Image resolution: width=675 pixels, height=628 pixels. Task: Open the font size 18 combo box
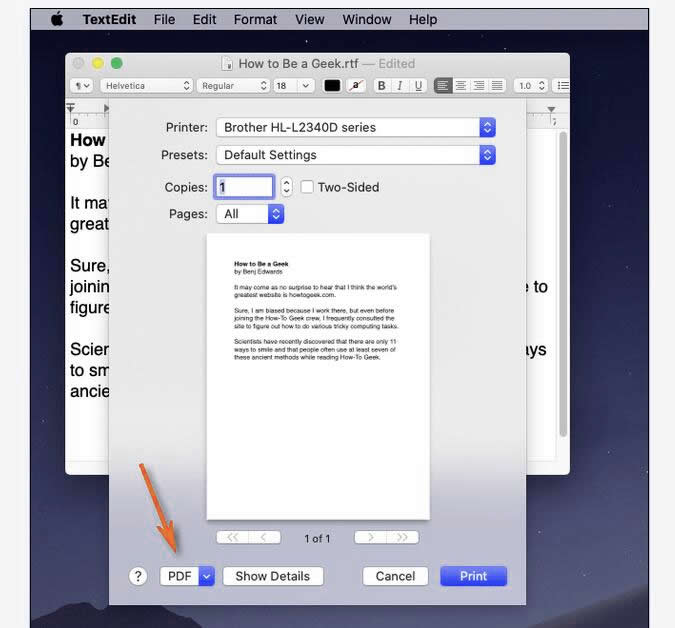tap(294, 86)
